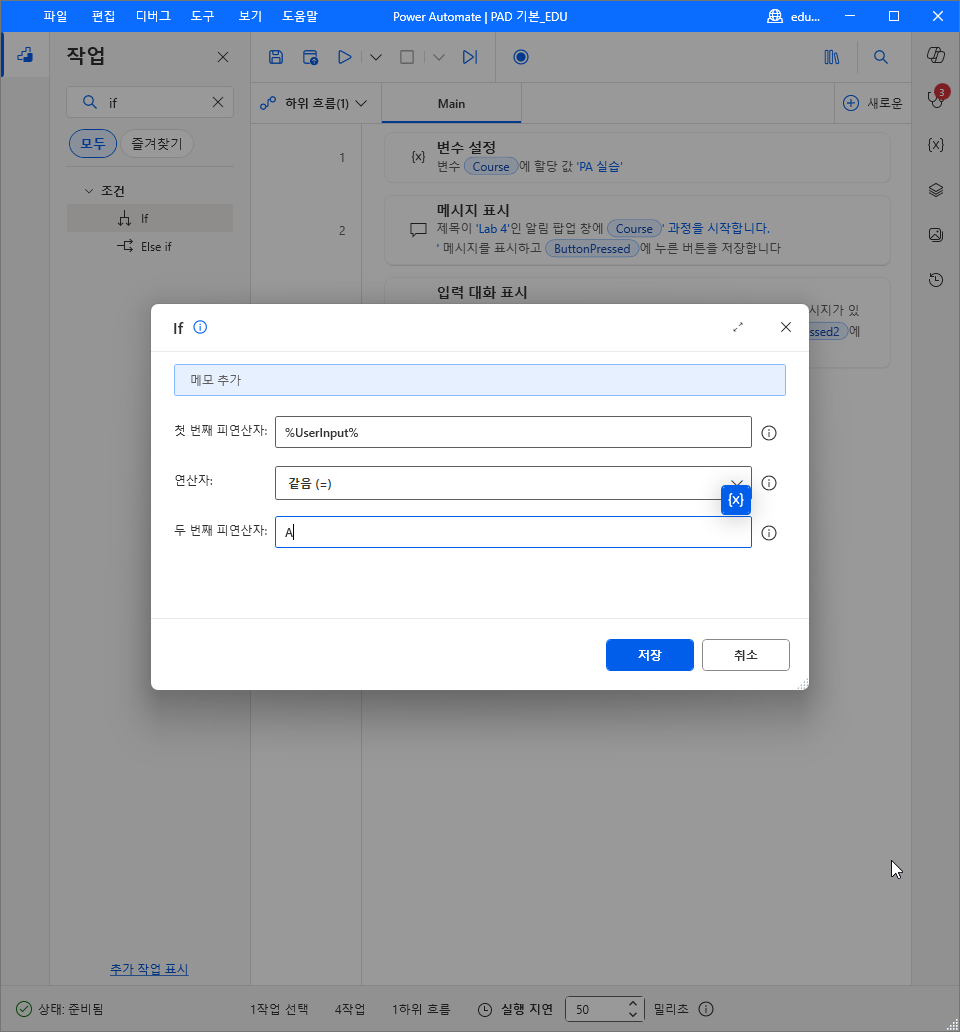Click the Stop flow square icon
The image size is (960, 1032).
[407, 57]
